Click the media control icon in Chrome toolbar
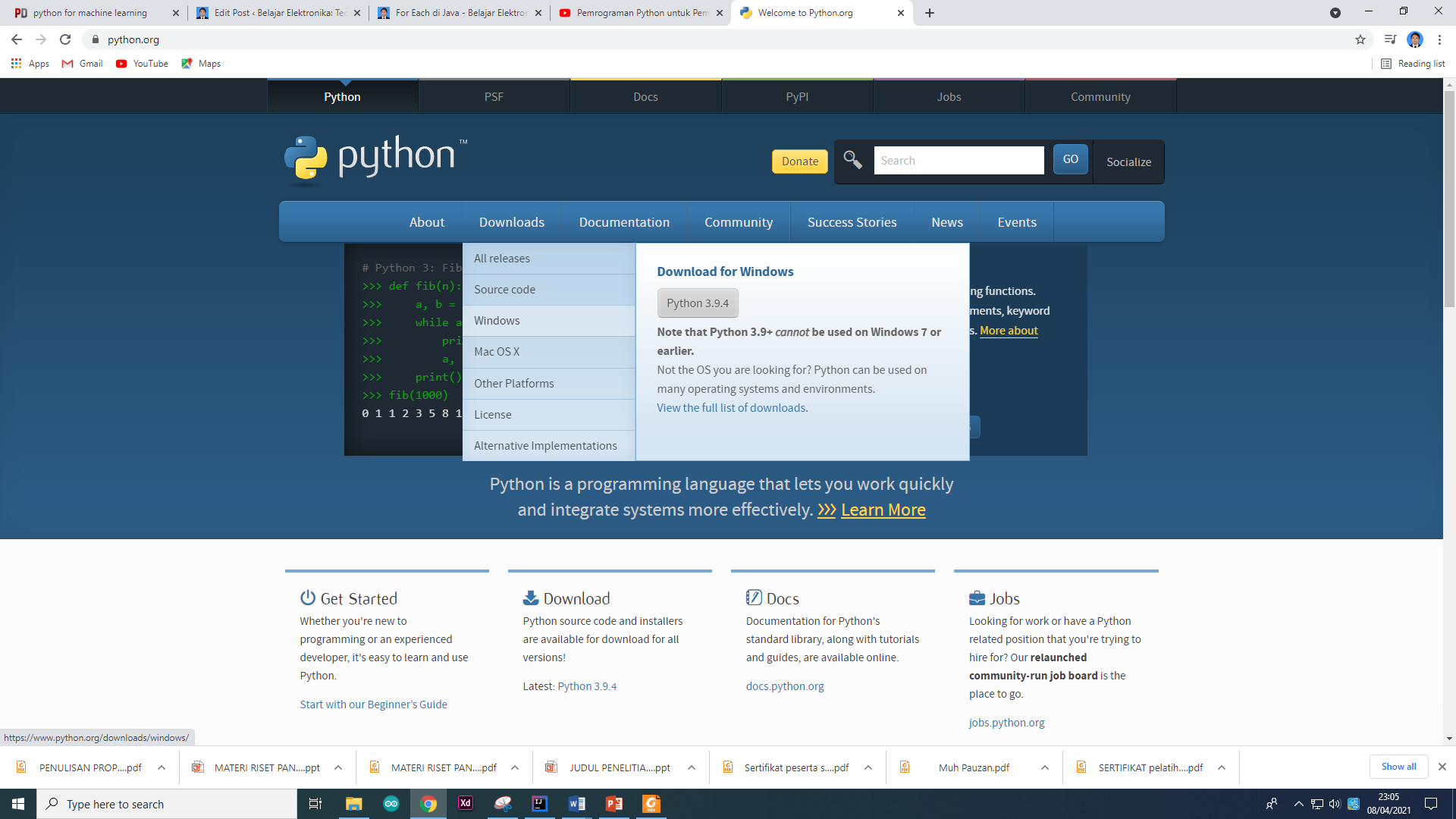The height and width of the screenshot is (819, 1456). [1389, 39]
